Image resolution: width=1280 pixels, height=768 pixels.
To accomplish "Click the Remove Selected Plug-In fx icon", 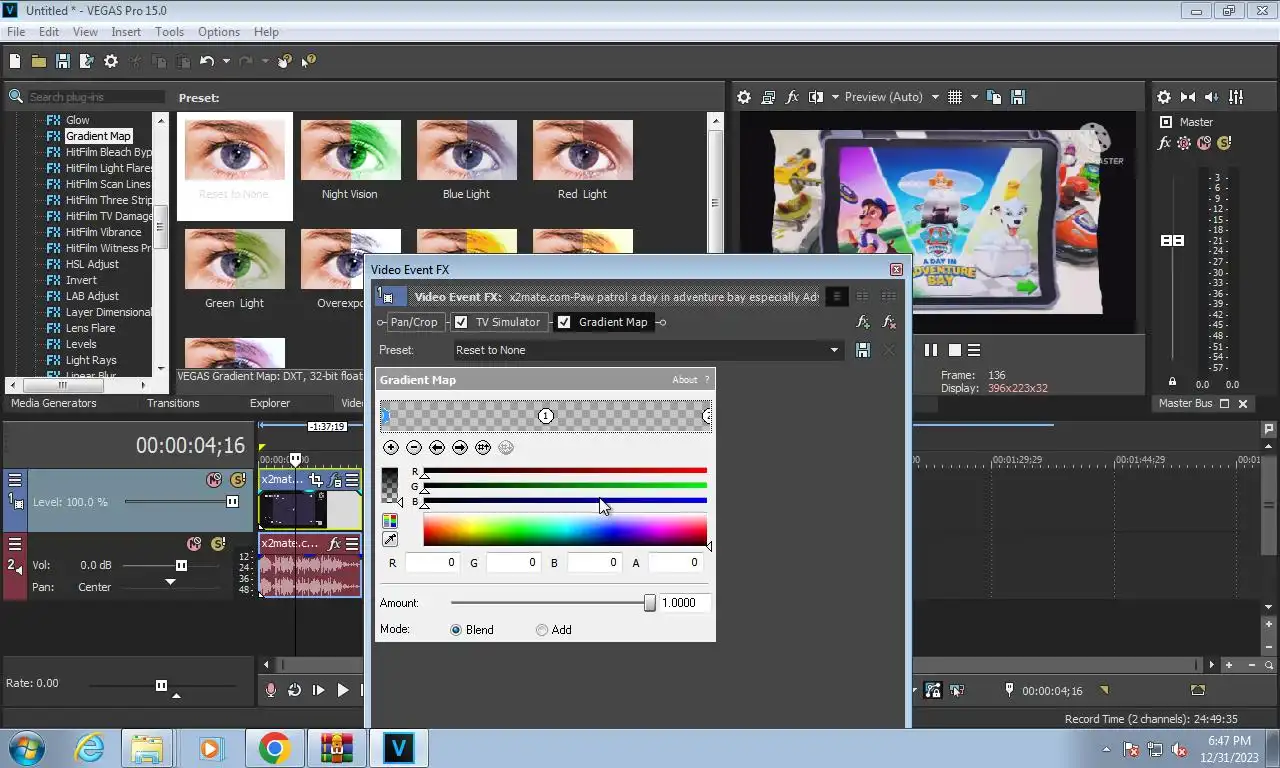I will 889,322.
